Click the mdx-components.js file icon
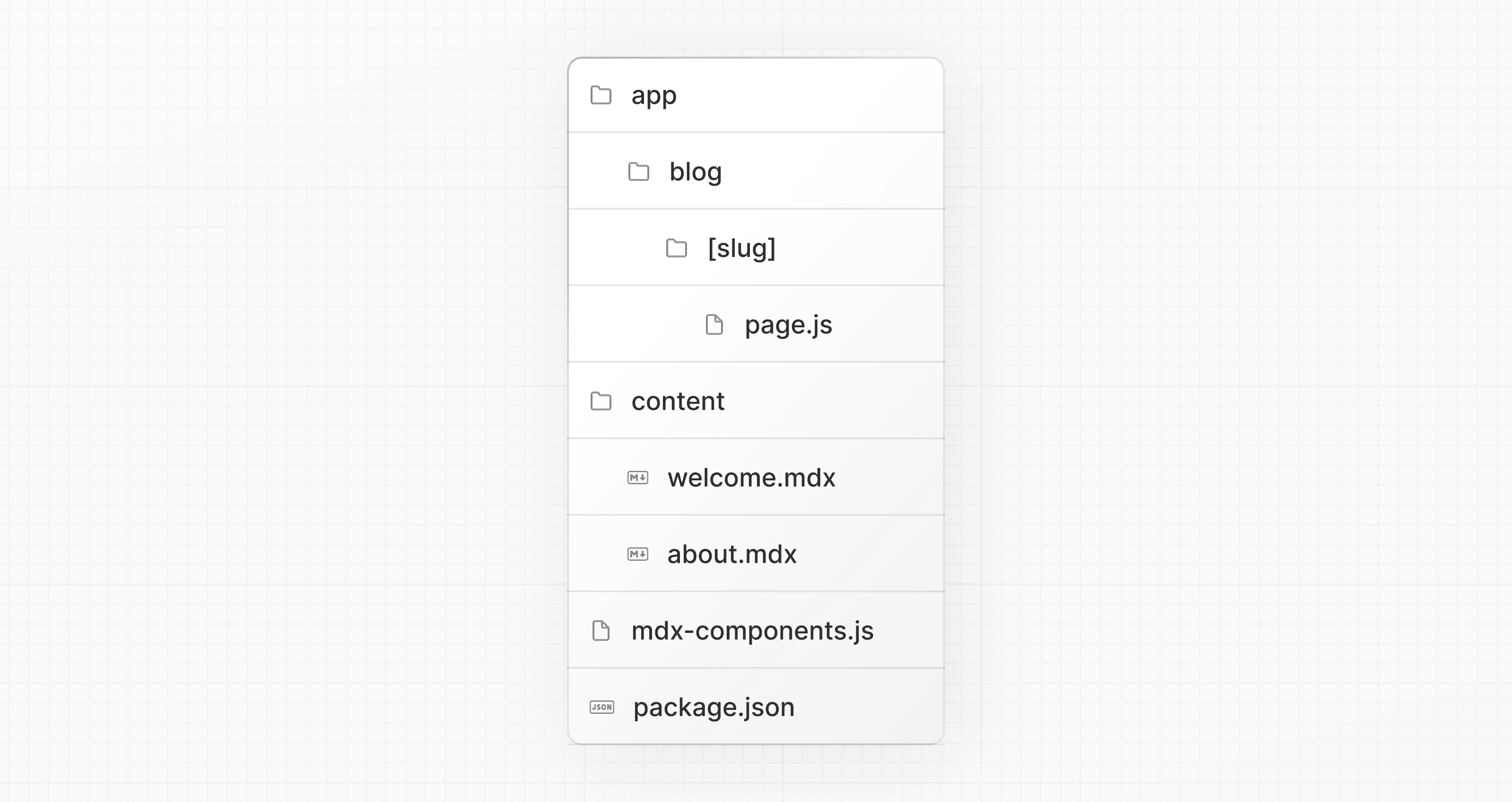 pos(602,630)
